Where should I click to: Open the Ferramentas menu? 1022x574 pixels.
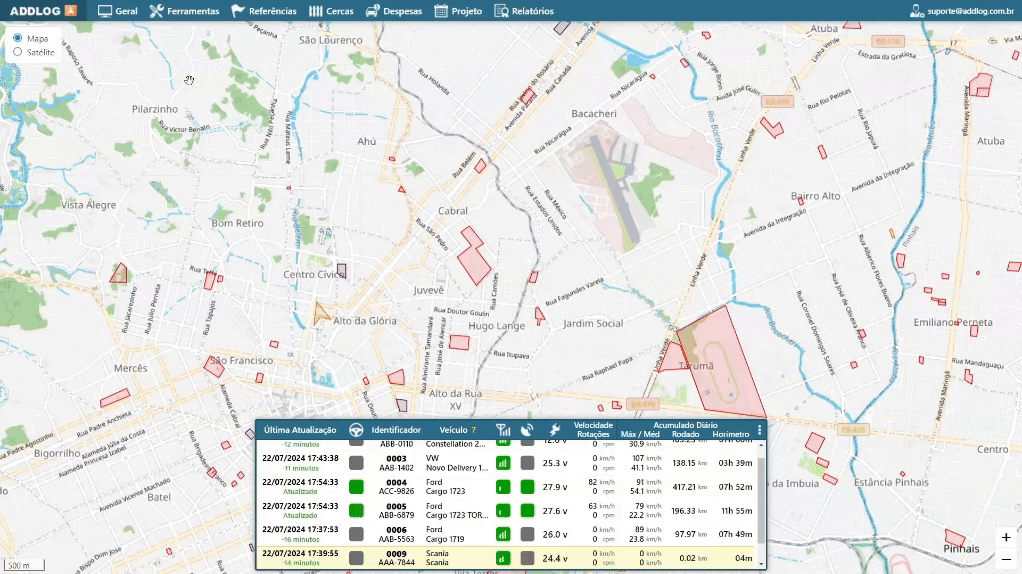tap(184, 11)
